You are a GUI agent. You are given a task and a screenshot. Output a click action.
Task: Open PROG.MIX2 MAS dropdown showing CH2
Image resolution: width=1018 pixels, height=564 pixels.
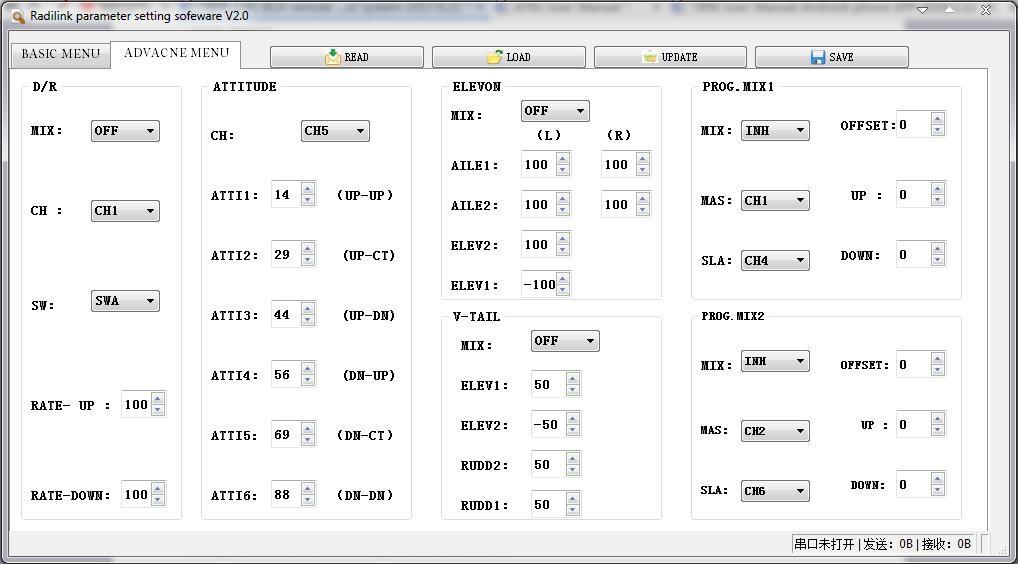(x=775, y=431)
